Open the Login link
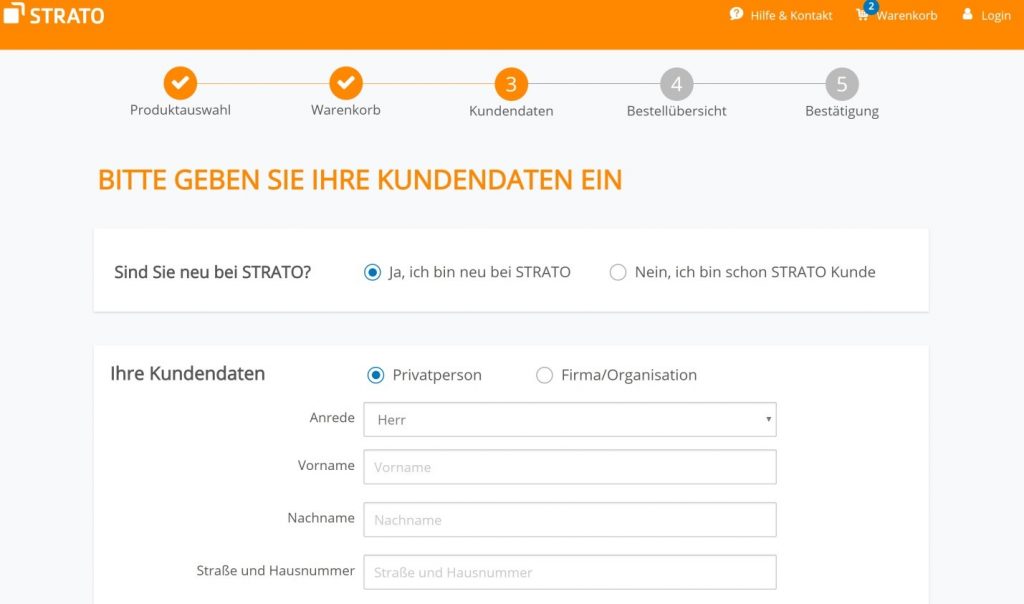Image resolution: width=1024 pixels, height=604 pixels. 995,15
